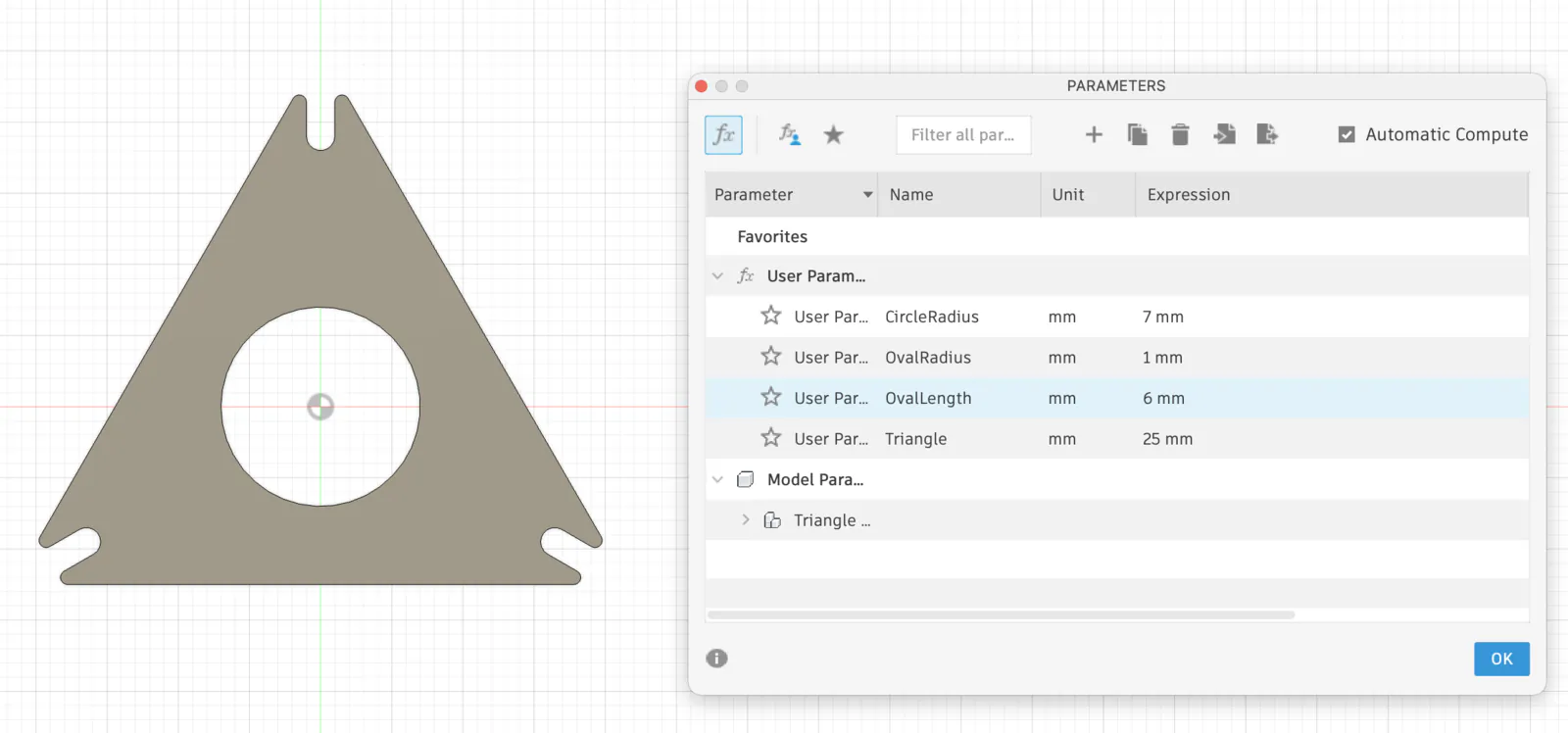Click the 25 mm expression value

(1167, 439)
